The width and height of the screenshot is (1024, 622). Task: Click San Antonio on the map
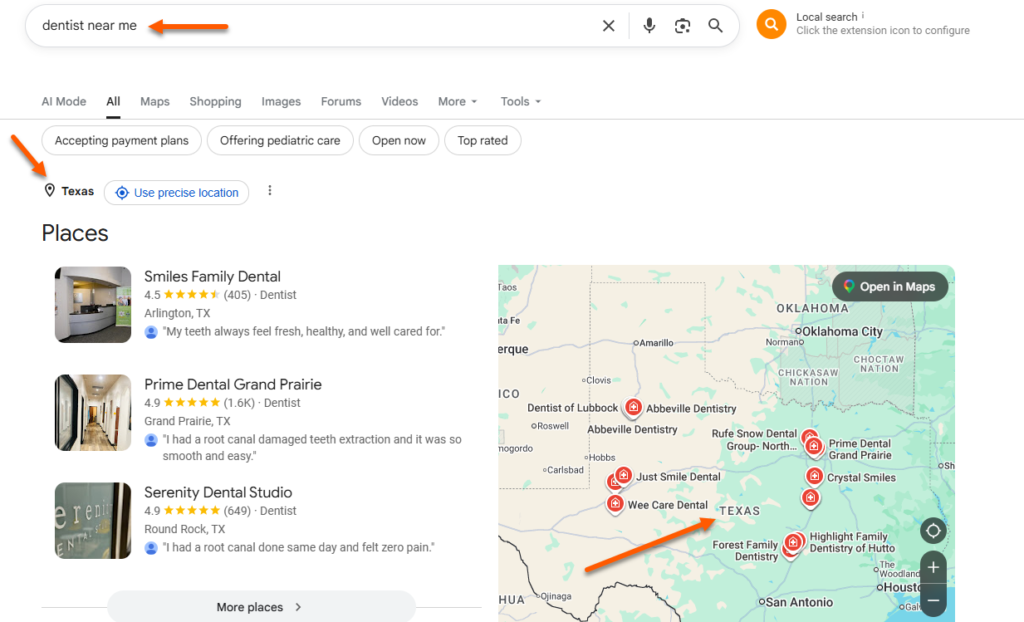point(799,602)
